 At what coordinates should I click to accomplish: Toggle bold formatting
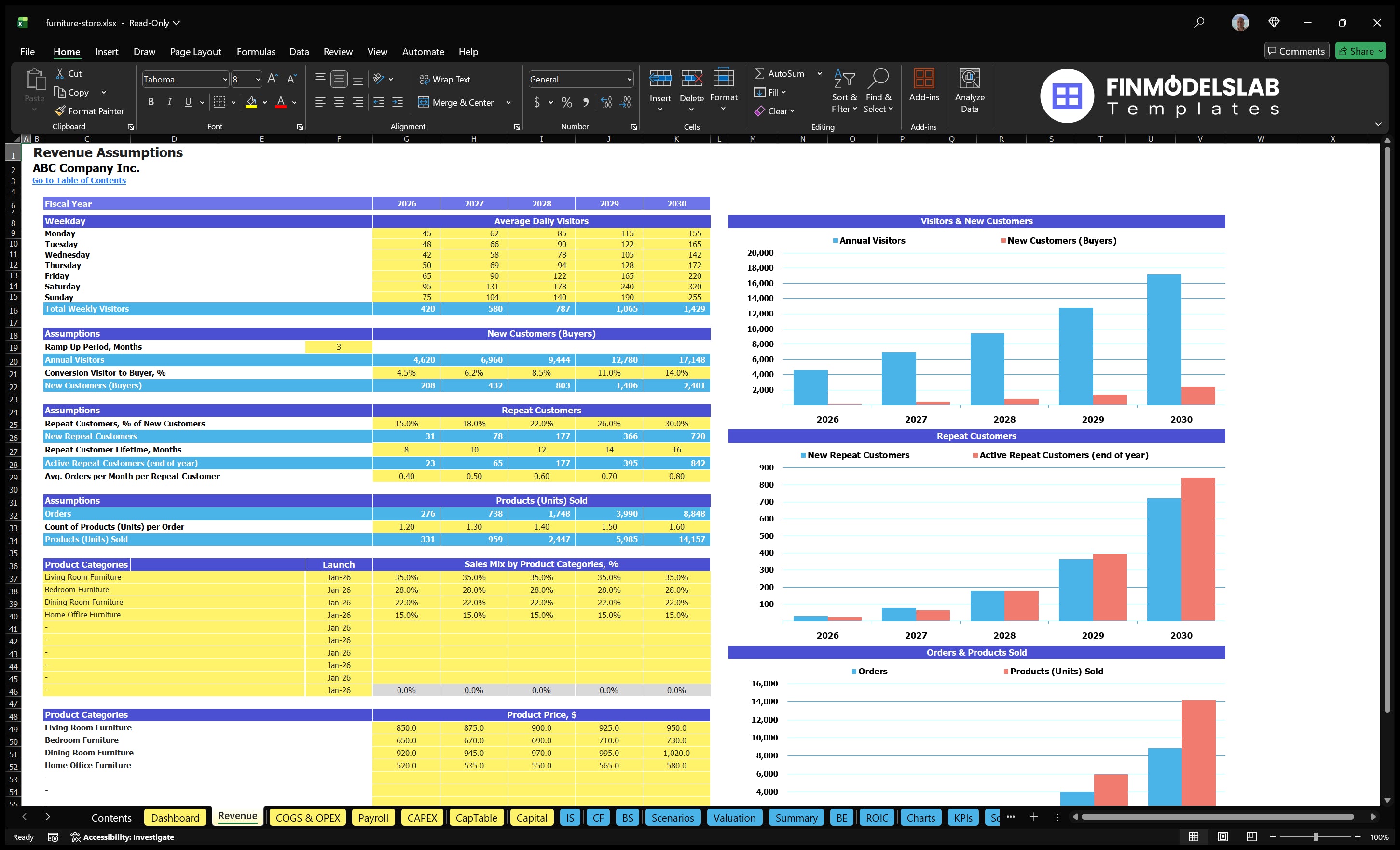click(151, 102)
